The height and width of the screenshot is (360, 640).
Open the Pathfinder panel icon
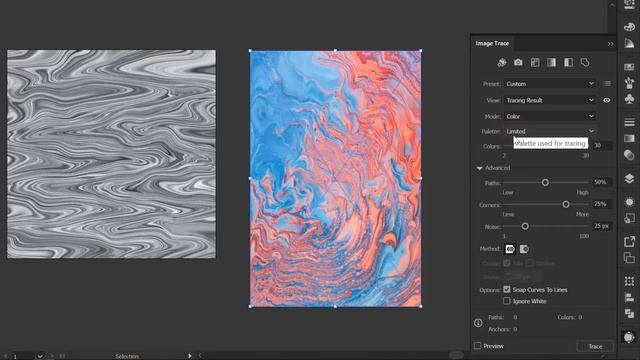[x=629, y=313]
